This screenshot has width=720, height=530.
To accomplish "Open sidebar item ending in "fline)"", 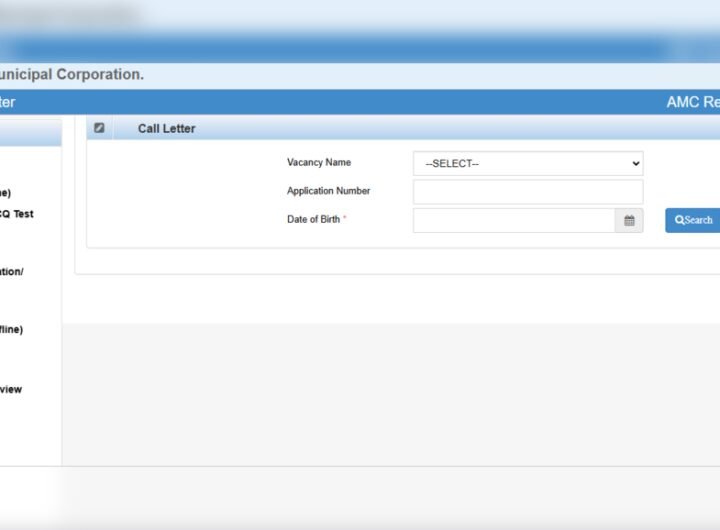I will (11, 330).
